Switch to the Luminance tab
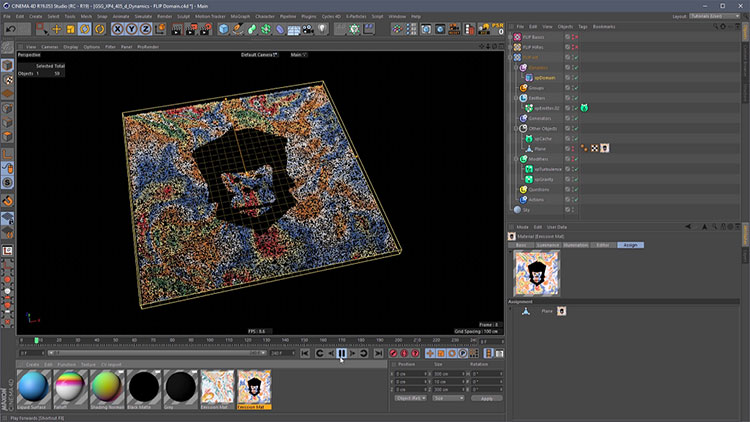The height and width of the screenshot is (422, 750). (x=548, y=245)
